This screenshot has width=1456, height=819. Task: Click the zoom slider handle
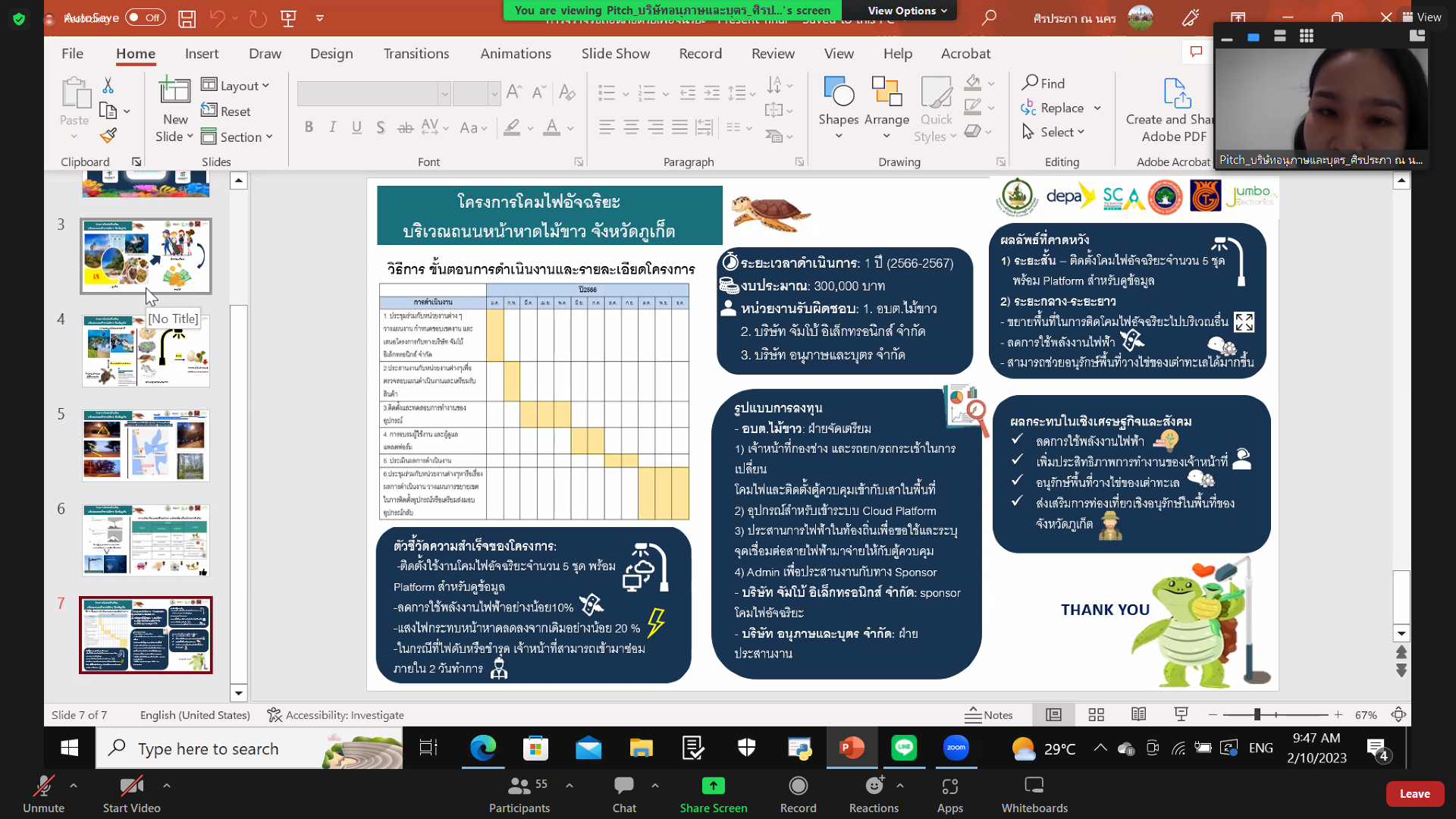(x=1257, y=714)
